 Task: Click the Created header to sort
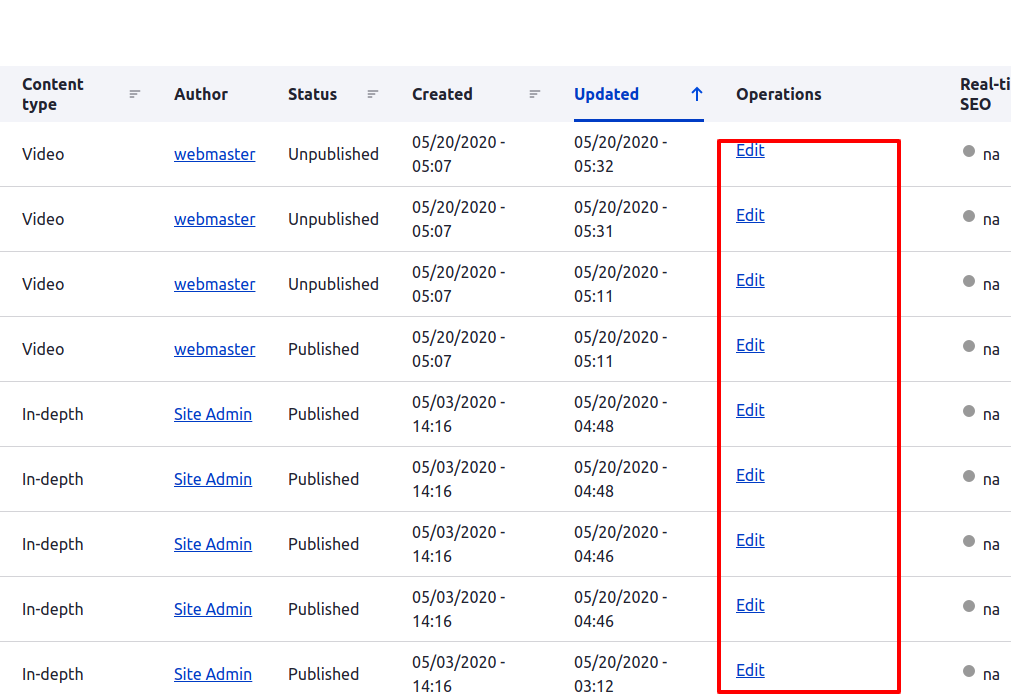(442, 94)
